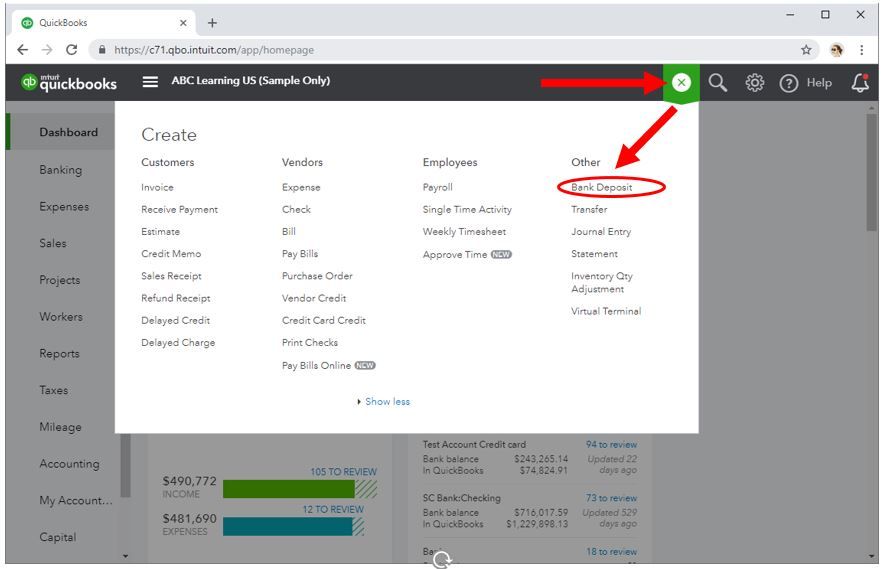Select Delayed Charge

click(178, 343)
